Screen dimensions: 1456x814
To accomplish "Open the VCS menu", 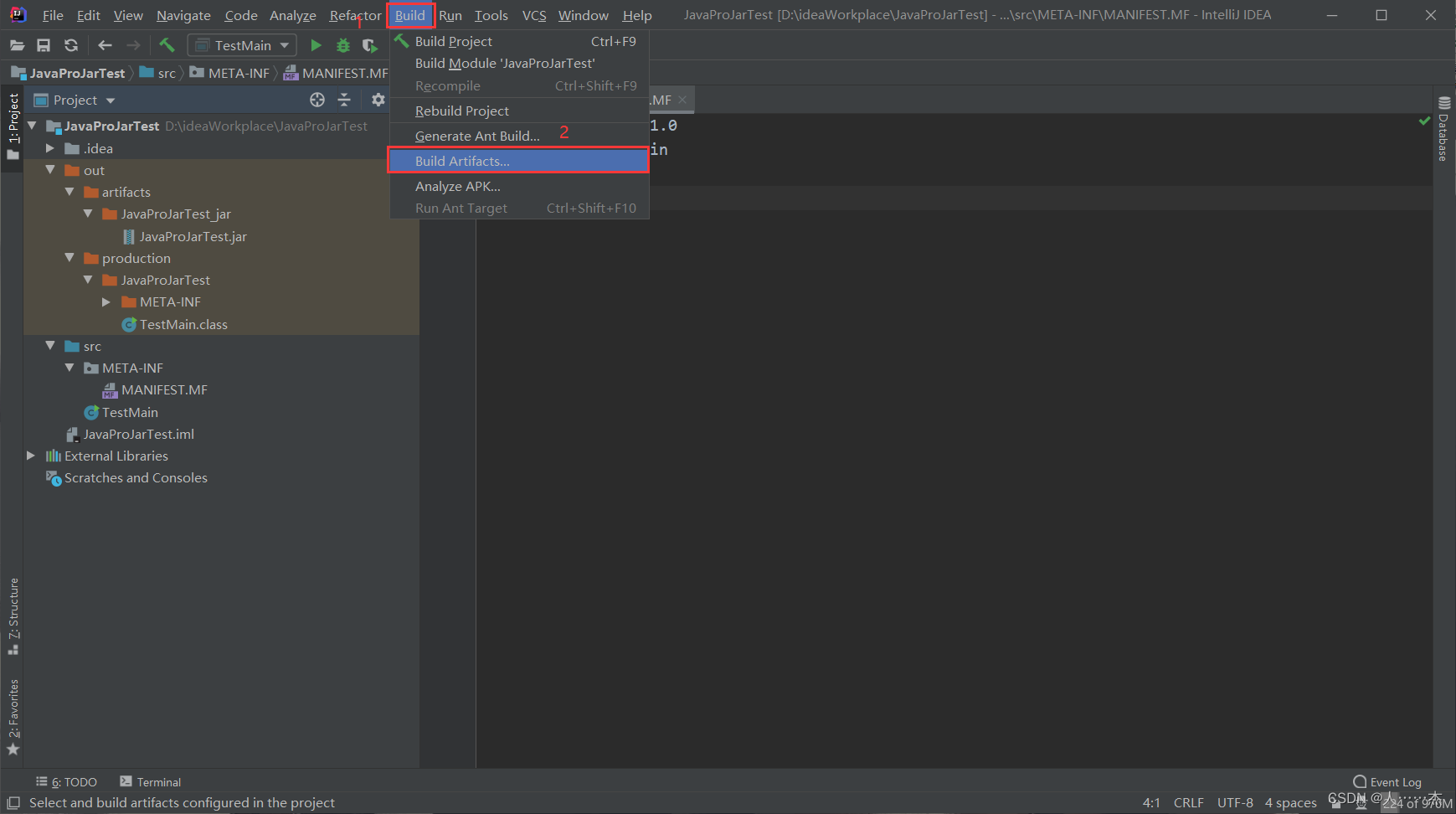I will 534,15.
